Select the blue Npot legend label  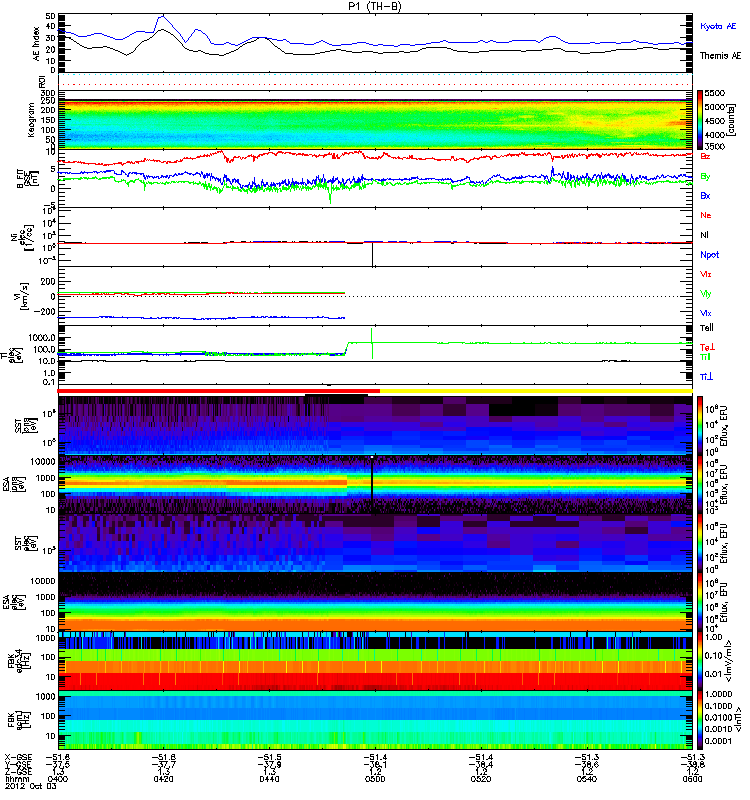click(x=710, y=255)
